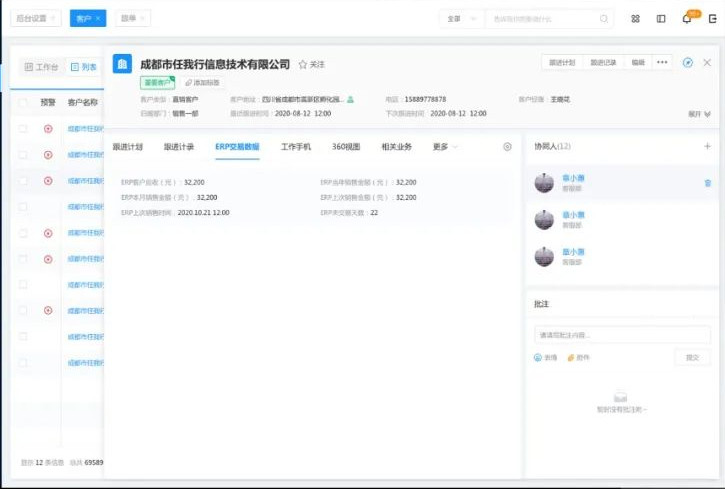Switch to the 列表 view
This screenshot has width=725, height=489.
(84, 67)
